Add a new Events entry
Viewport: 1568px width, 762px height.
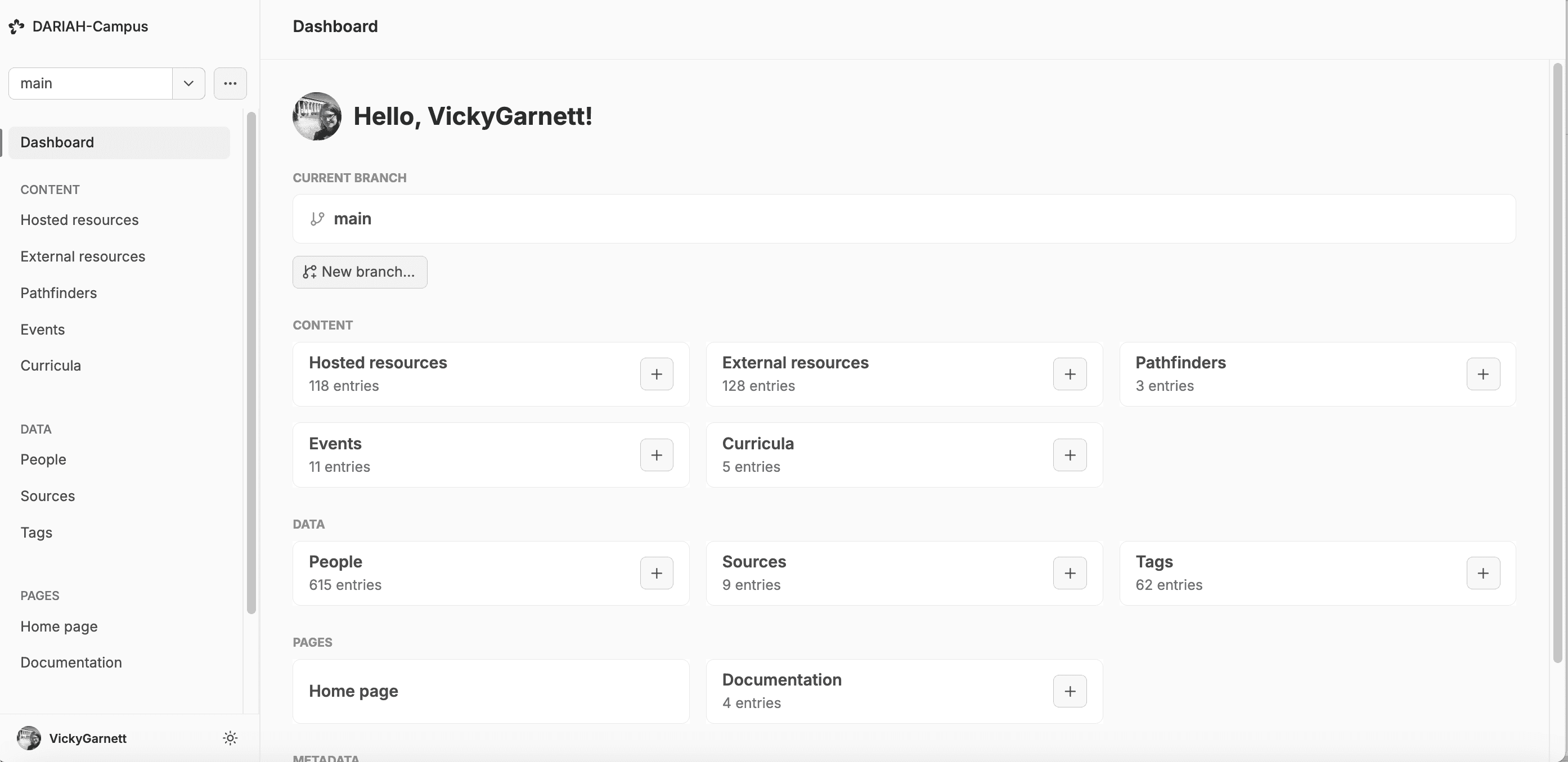(656, 454)
